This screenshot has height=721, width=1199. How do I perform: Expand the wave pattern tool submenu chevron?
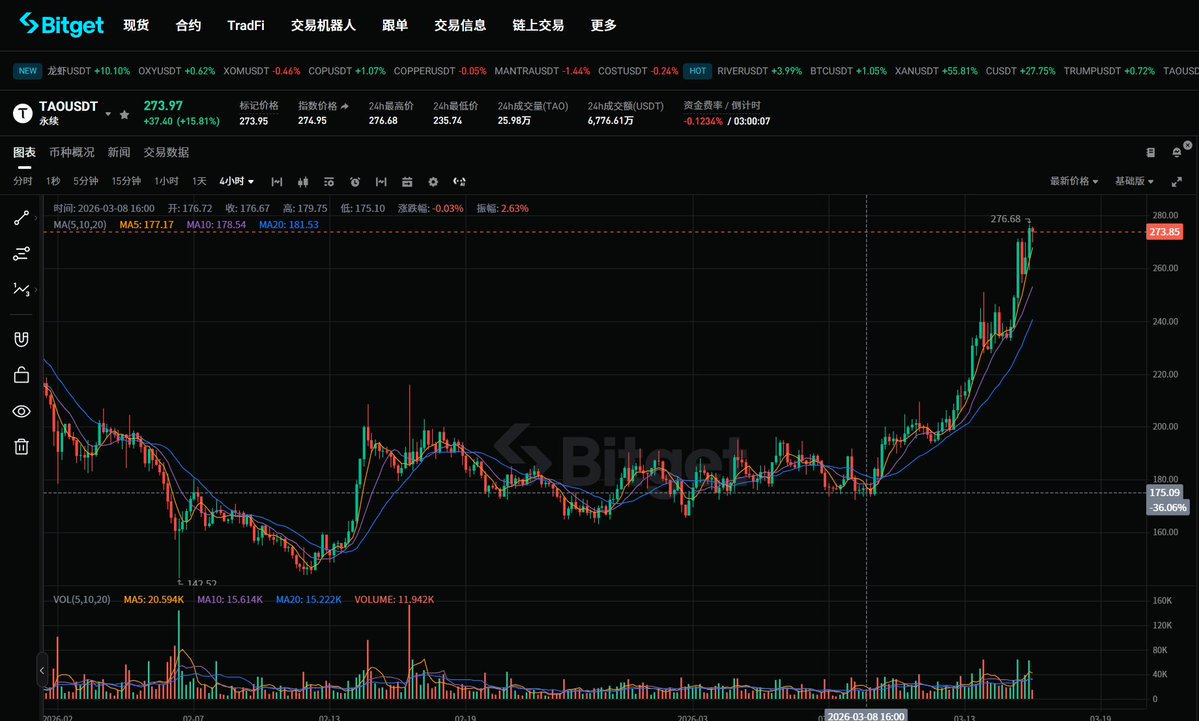(36, 289)
